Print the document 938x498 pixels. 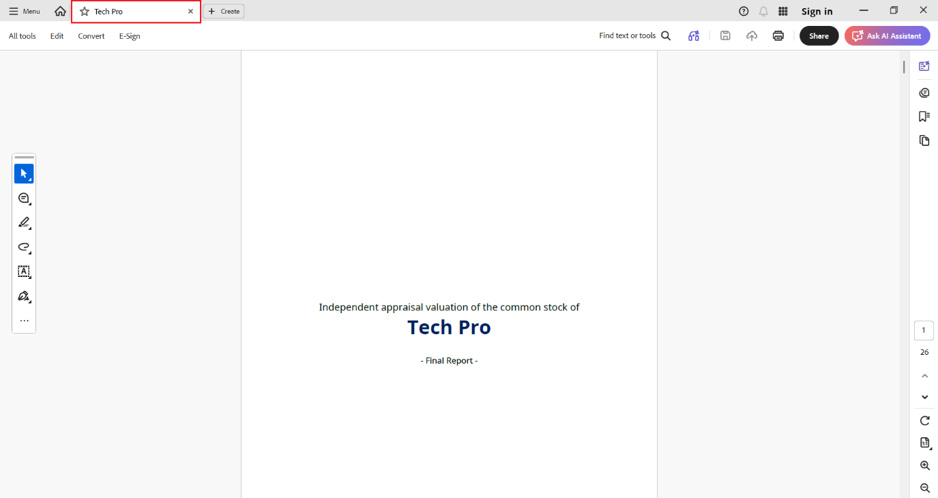click(x=778, y=36)
